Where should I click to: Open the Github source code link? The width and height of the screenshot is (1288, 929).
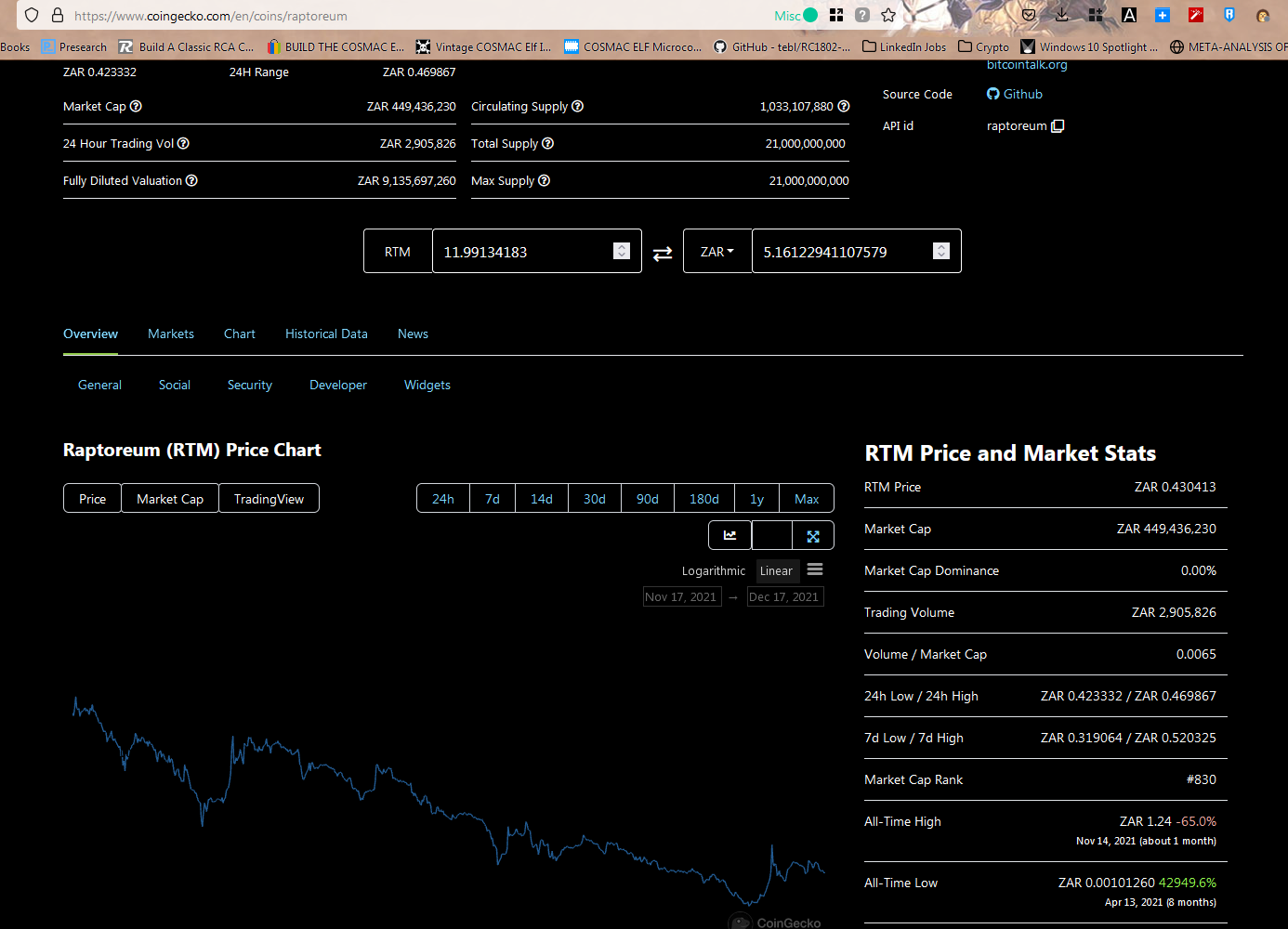[x=1015, y=94]
